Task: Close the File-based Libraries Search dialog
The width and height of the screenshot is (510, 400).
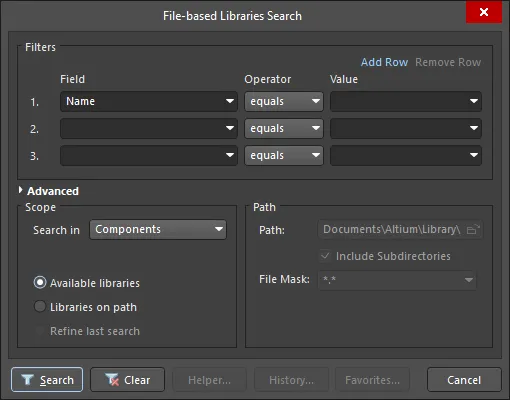Action: (x=484, y=12)
